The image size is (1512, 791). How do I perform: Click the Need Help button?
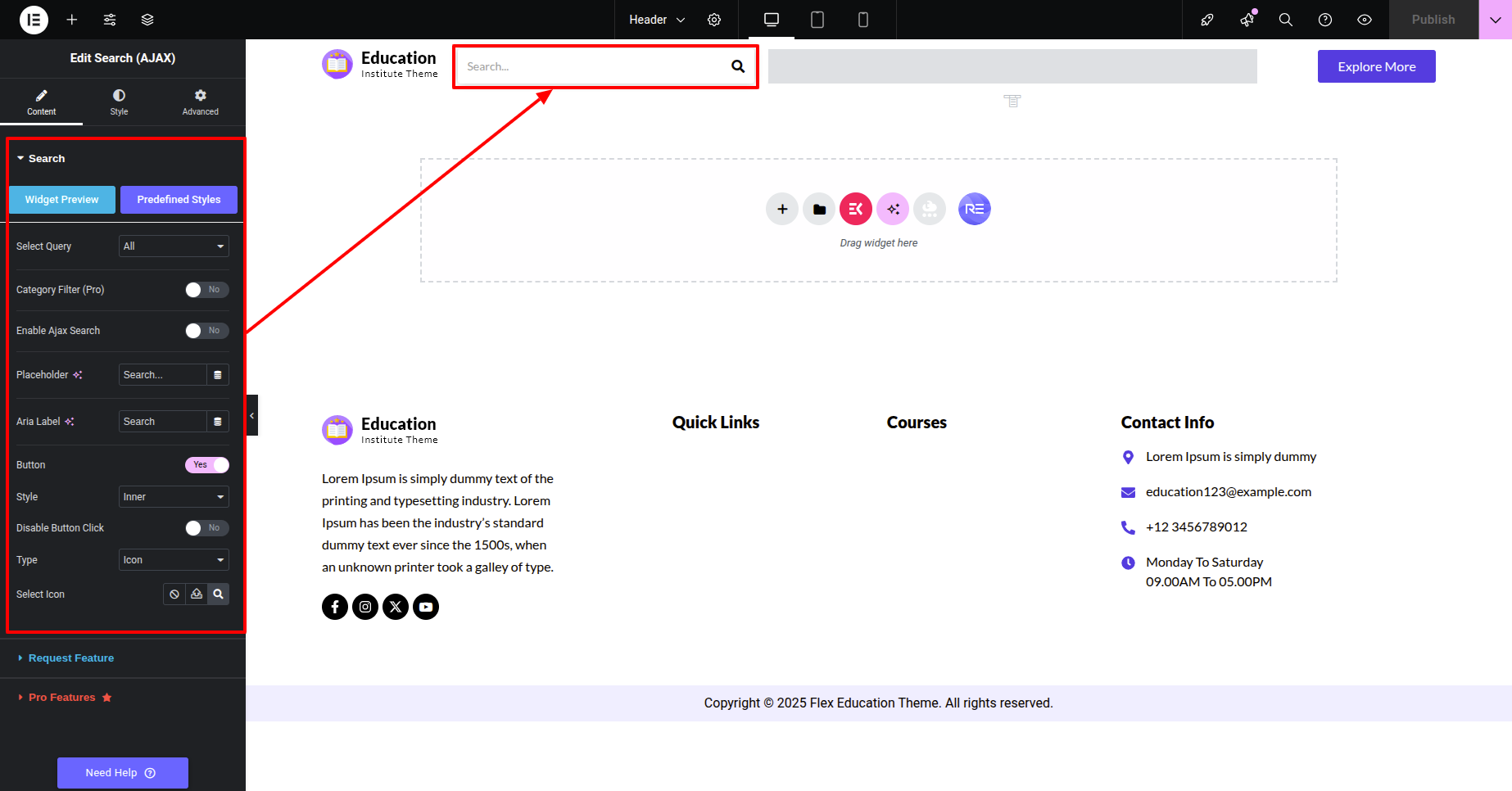[x=122, y=773]
